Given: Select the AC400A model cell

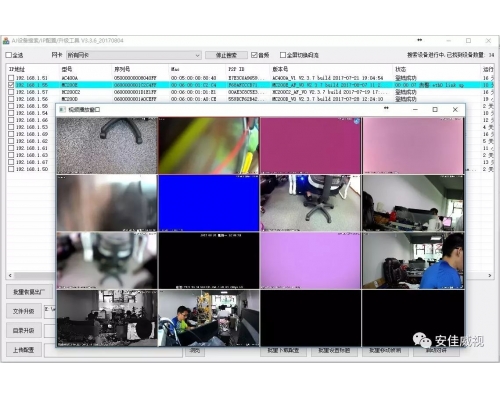Looking at the screenshot, I should (x=70, y=78).
